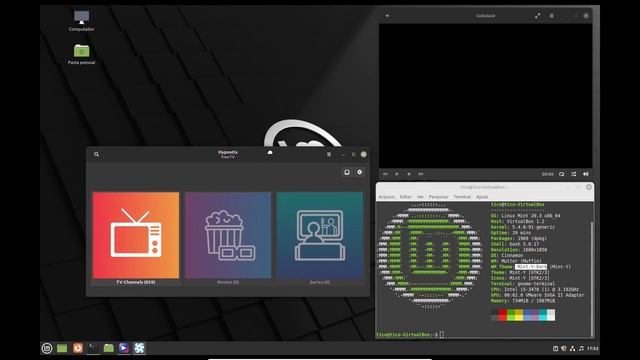Screen dimensions: 640x360
Task: Open volume control in Celluloid
Action: point(586,174)
